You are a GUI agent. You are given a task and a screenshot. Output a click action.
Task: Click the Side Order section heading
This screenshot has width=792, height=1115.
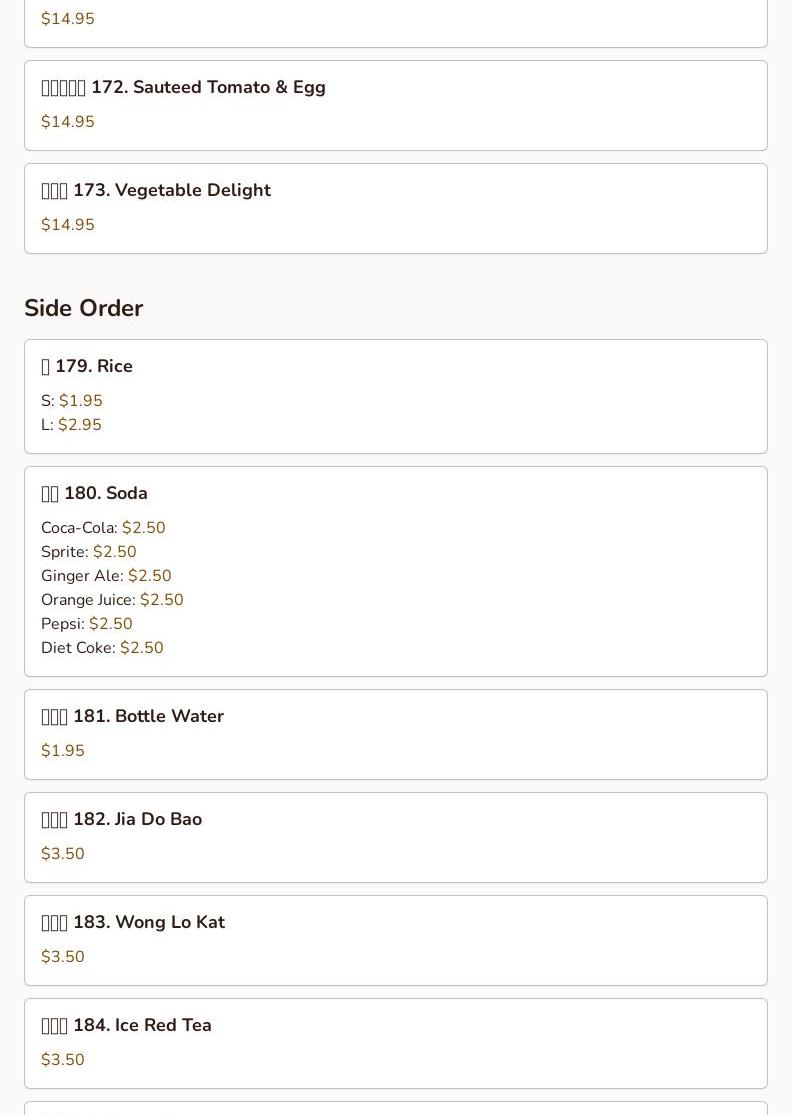pos(84,308)
